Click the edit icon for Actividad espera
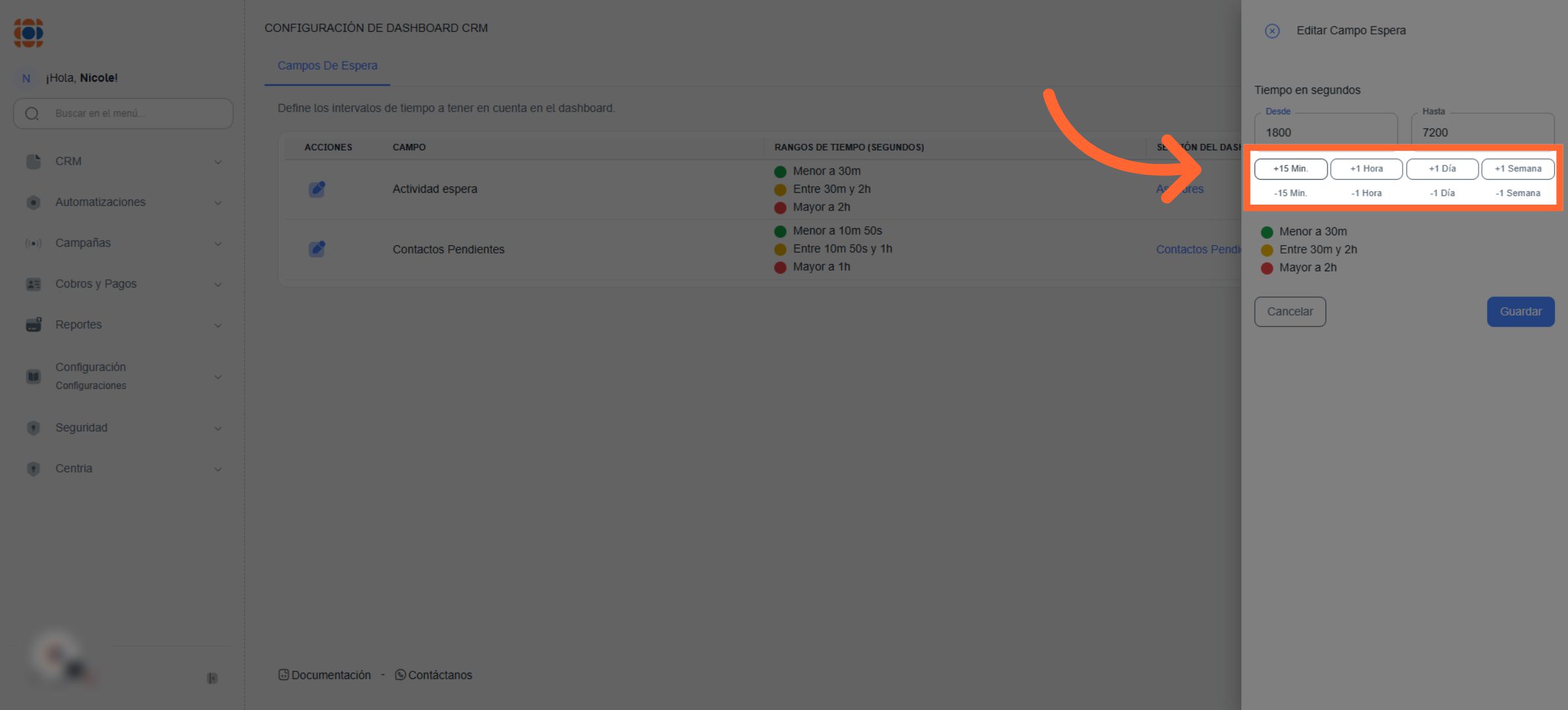The image size is (1568, 710). tap(317, 189)
